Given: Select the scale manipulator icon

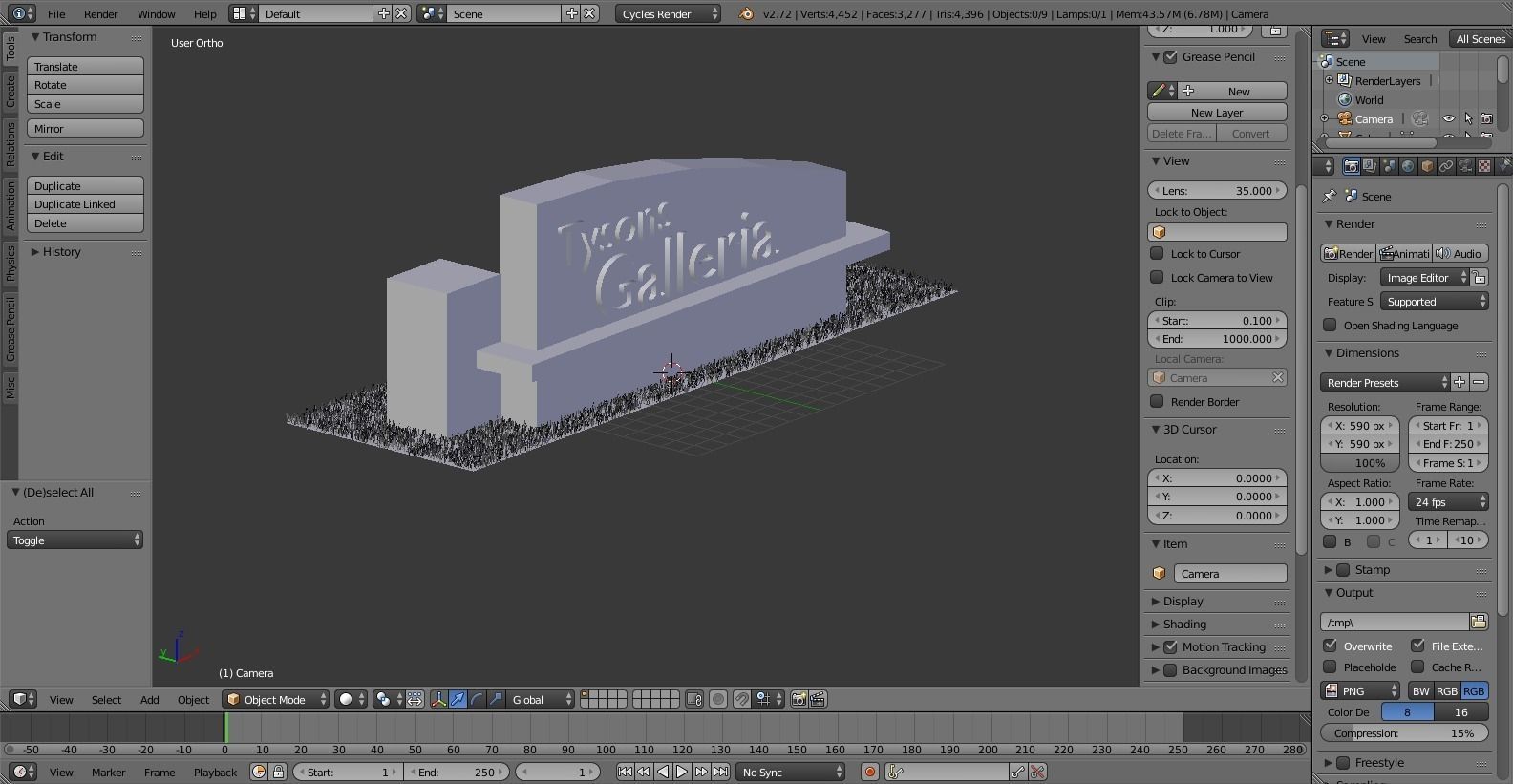Looking at the screenshot, I should coord(496,699).
